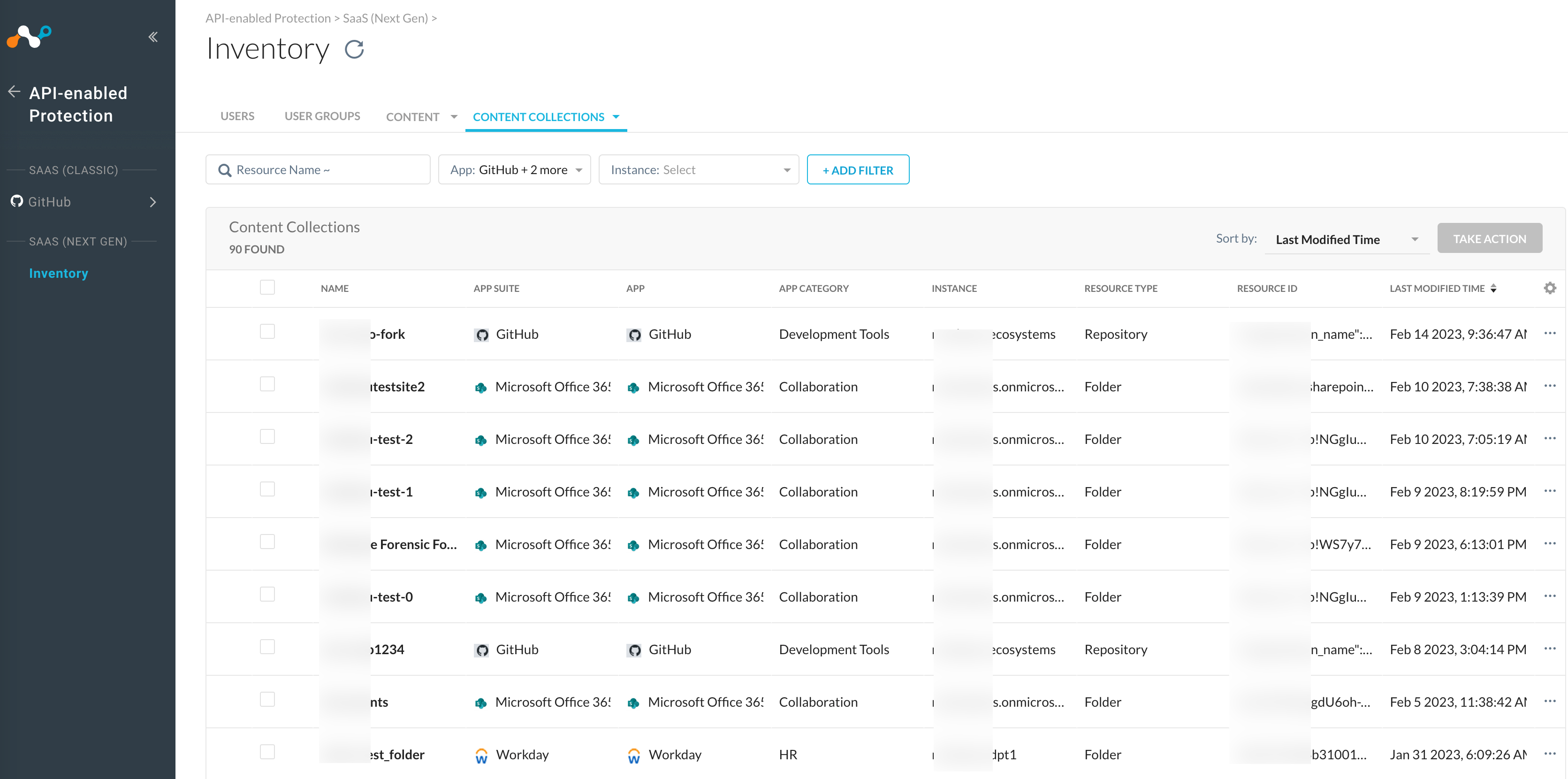This screenshot has height=779, width=1568.
Task: Click 'Repository' type in the o-fork row
Action: coord(1116,334)
